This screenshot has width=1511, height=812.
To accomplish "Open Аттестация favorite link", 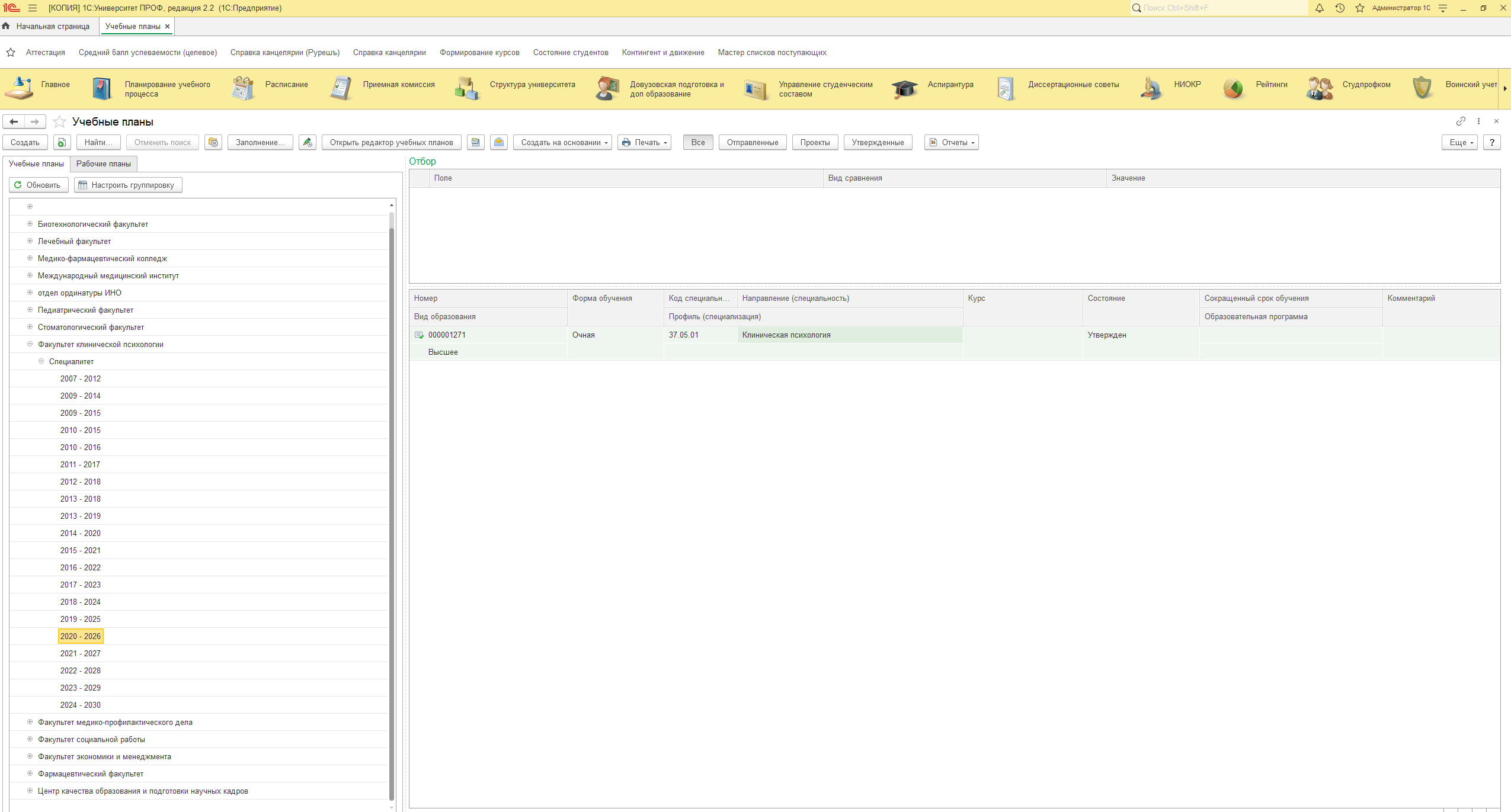I will pyautogui.click(x=46, y=52).
